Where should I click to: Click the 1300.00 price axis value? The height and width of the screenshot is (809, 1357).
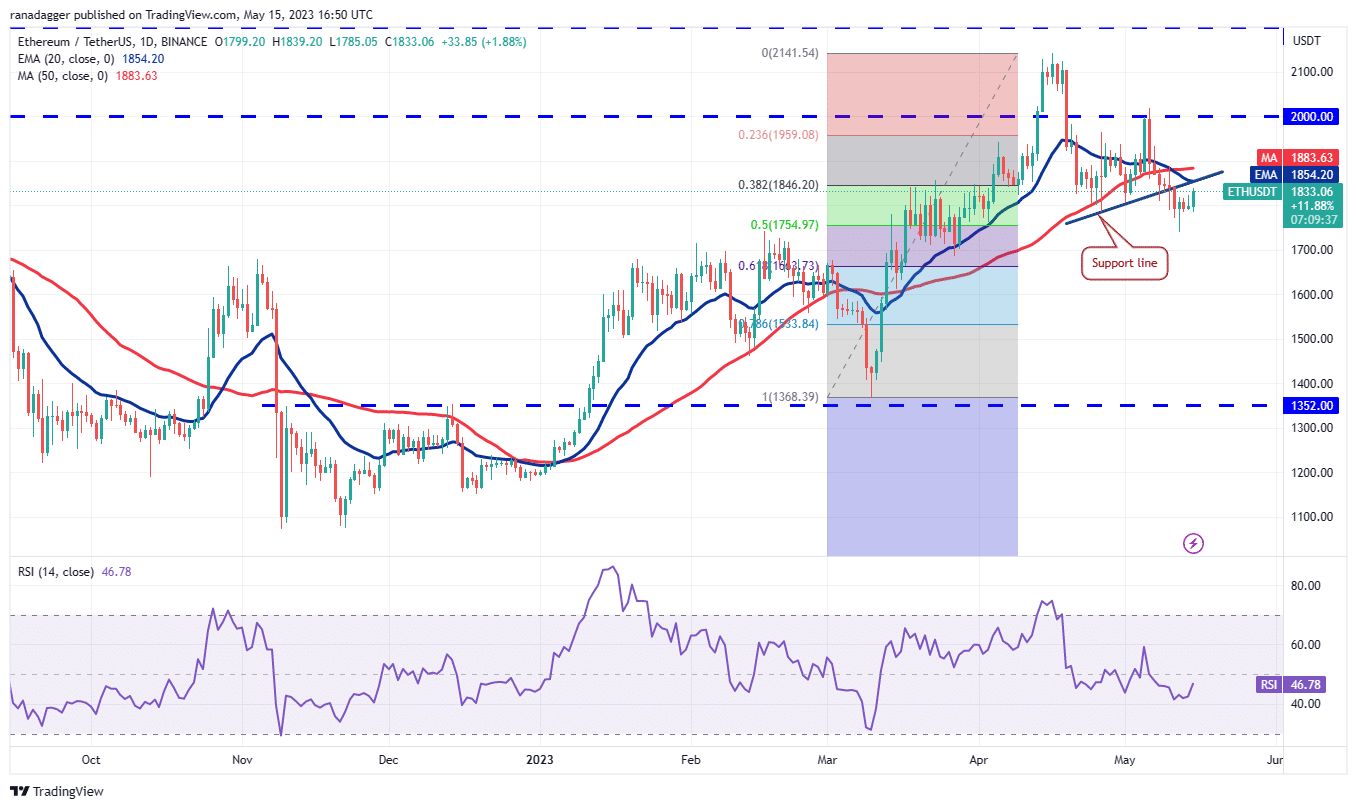coord(1312,428)
